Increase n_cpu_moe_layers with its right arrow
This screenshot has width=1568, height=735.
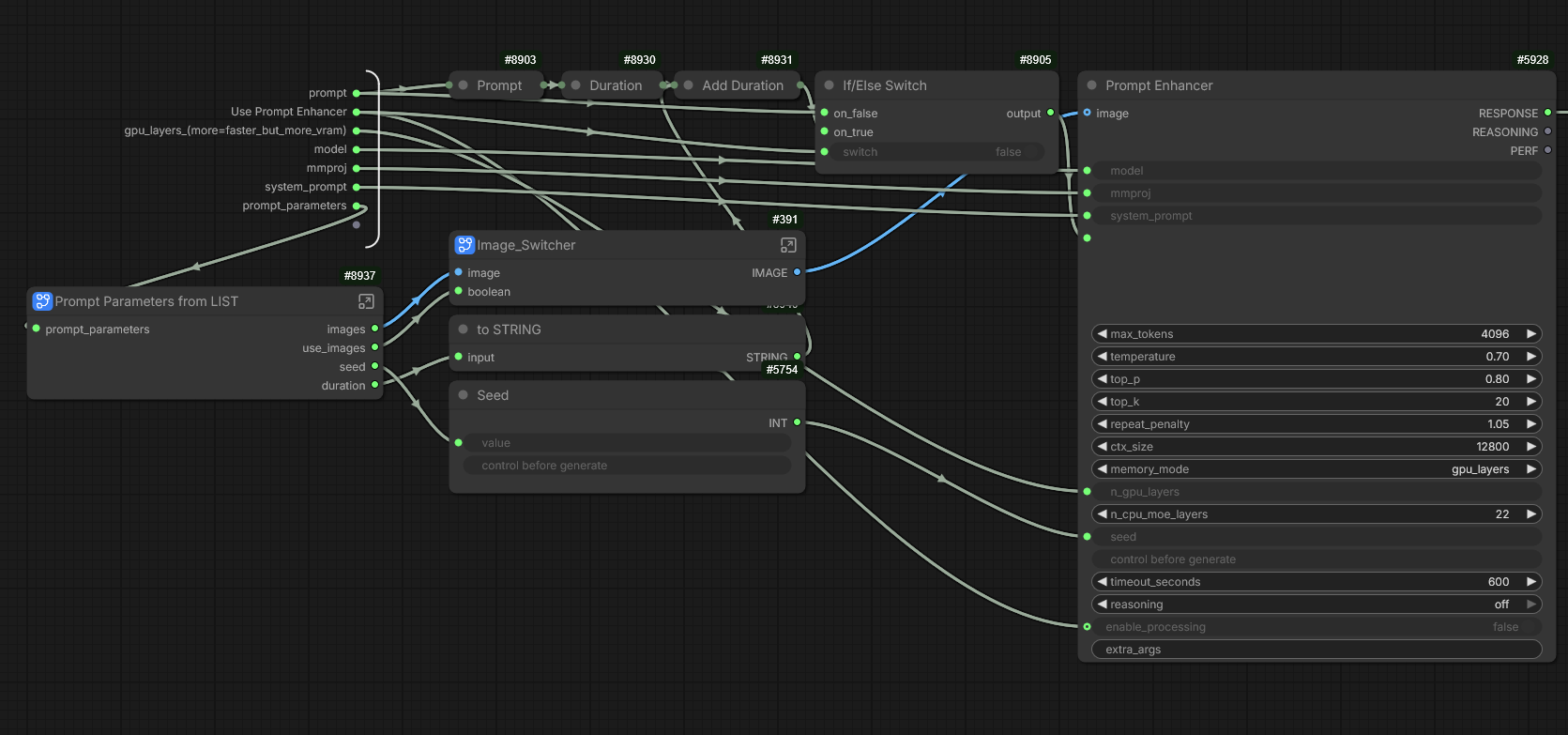point(1531,514)
